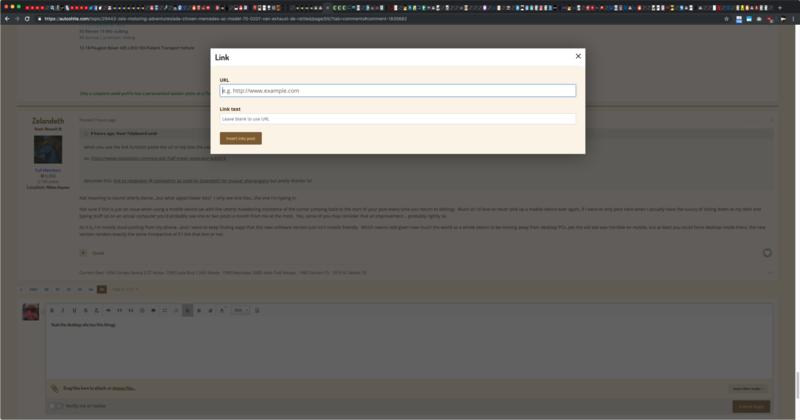Click the reaction icon right of Quote
800x420 pixels.
tap(766, 253)
